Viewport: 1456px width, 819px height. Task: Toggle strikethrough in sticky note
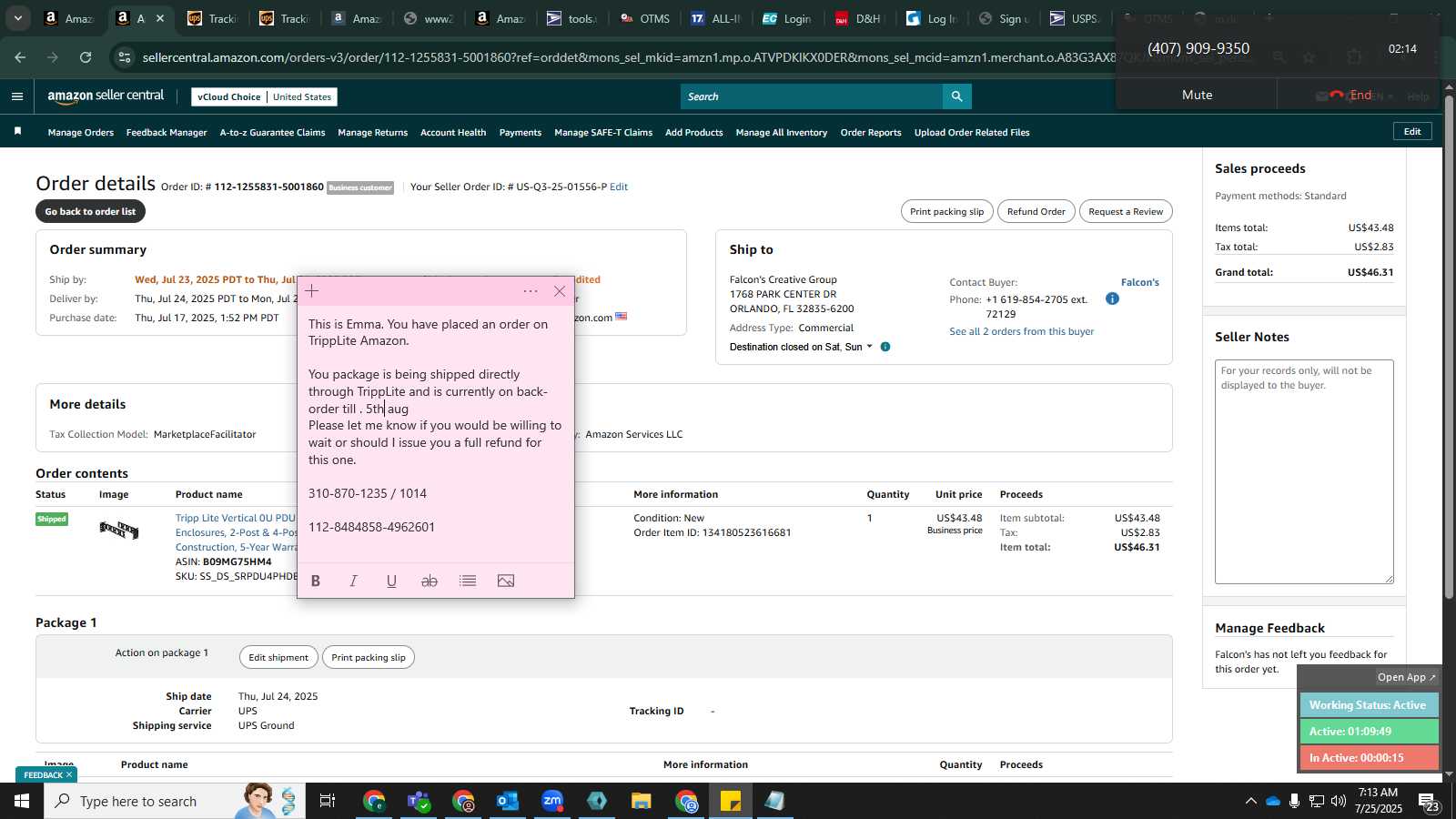tap(430, 581)
